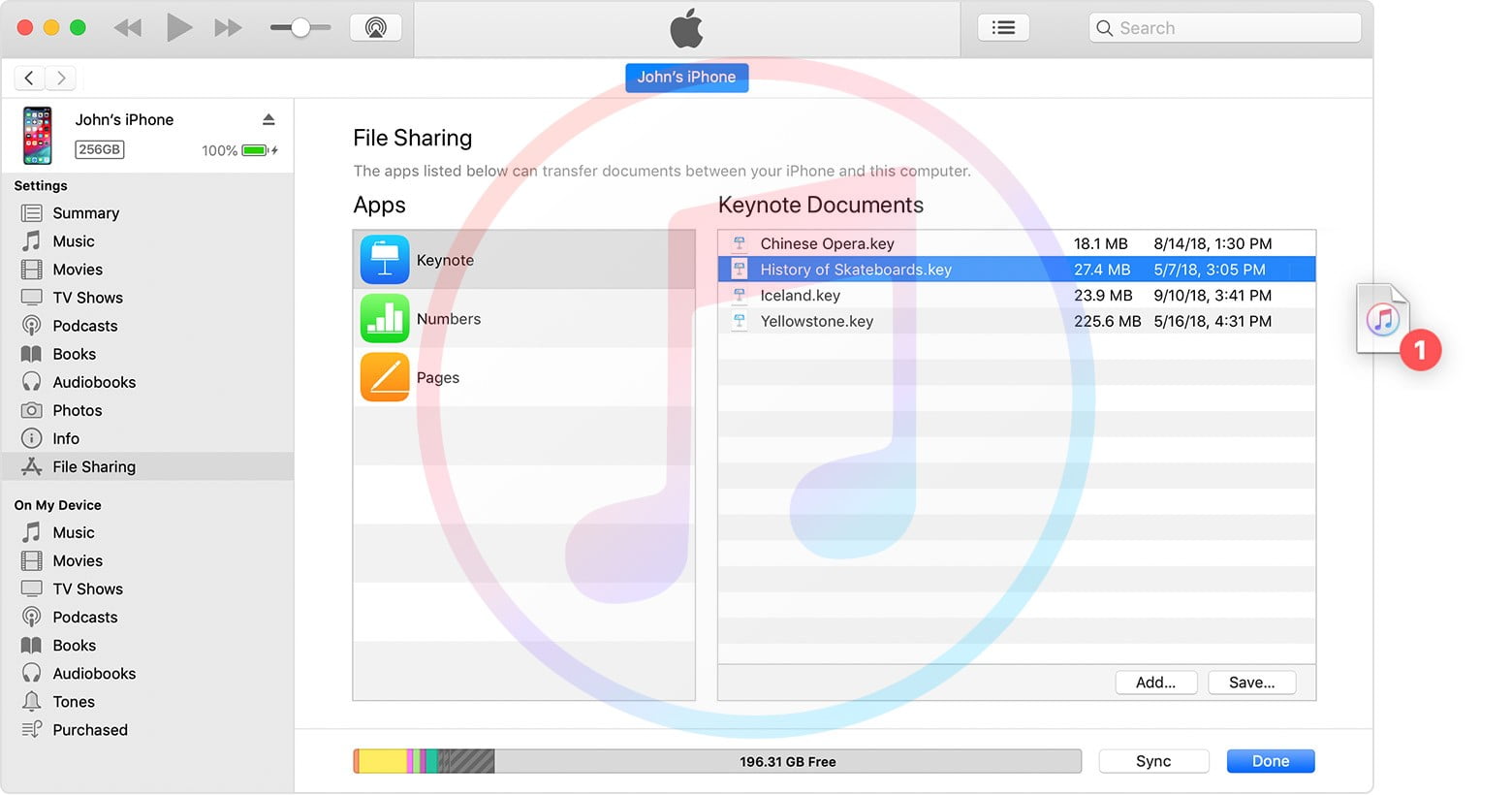Click the 225.6 MB size cell
This screenshot has height=795, width=1512.
tap(1107, 321)
